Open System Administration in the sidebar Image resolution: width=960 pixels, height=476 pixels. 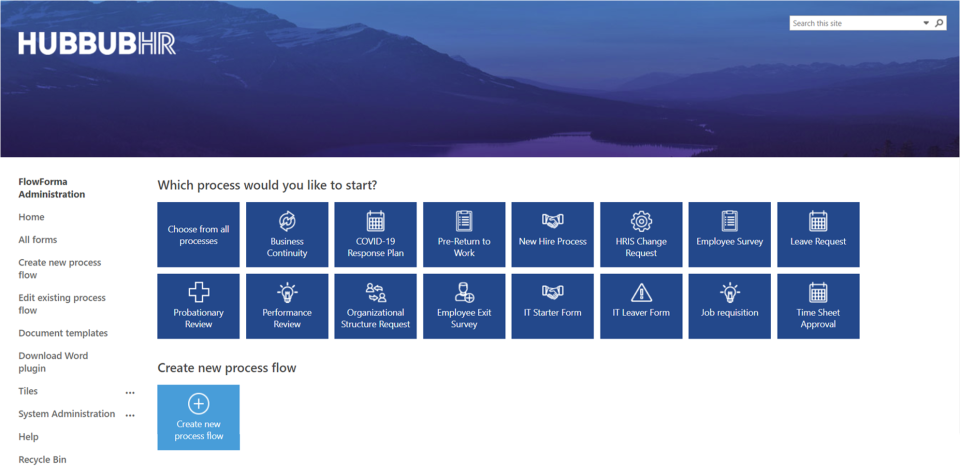(x=67, y=414)
